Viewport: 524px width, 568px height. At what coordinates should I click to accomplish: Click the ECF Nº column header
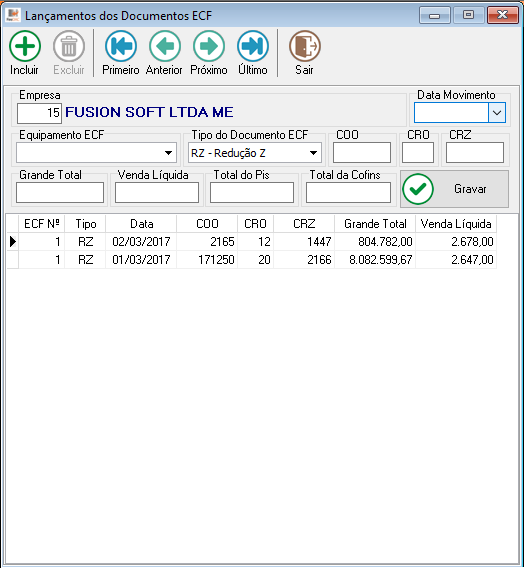point(41,224)
